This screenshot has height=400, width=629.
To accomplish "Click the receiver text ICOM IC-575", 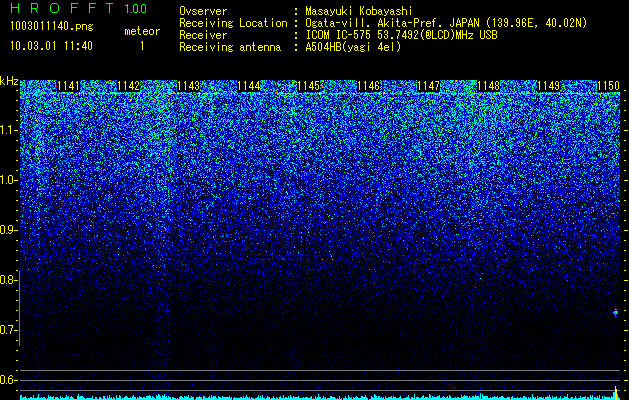I will point(339,35).
